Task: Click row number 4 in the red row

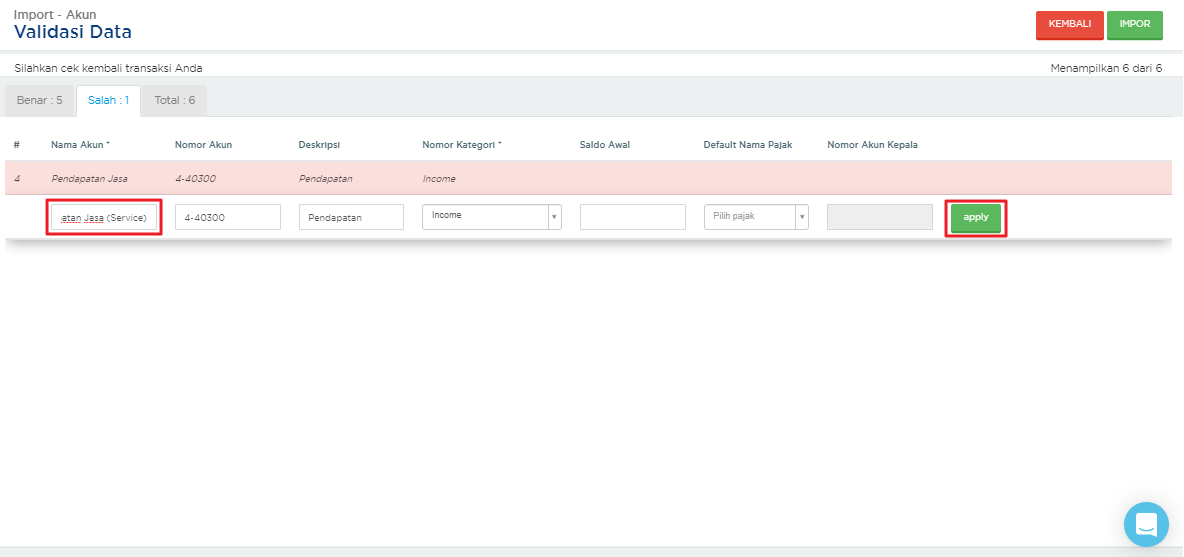Action: point(17,179)
